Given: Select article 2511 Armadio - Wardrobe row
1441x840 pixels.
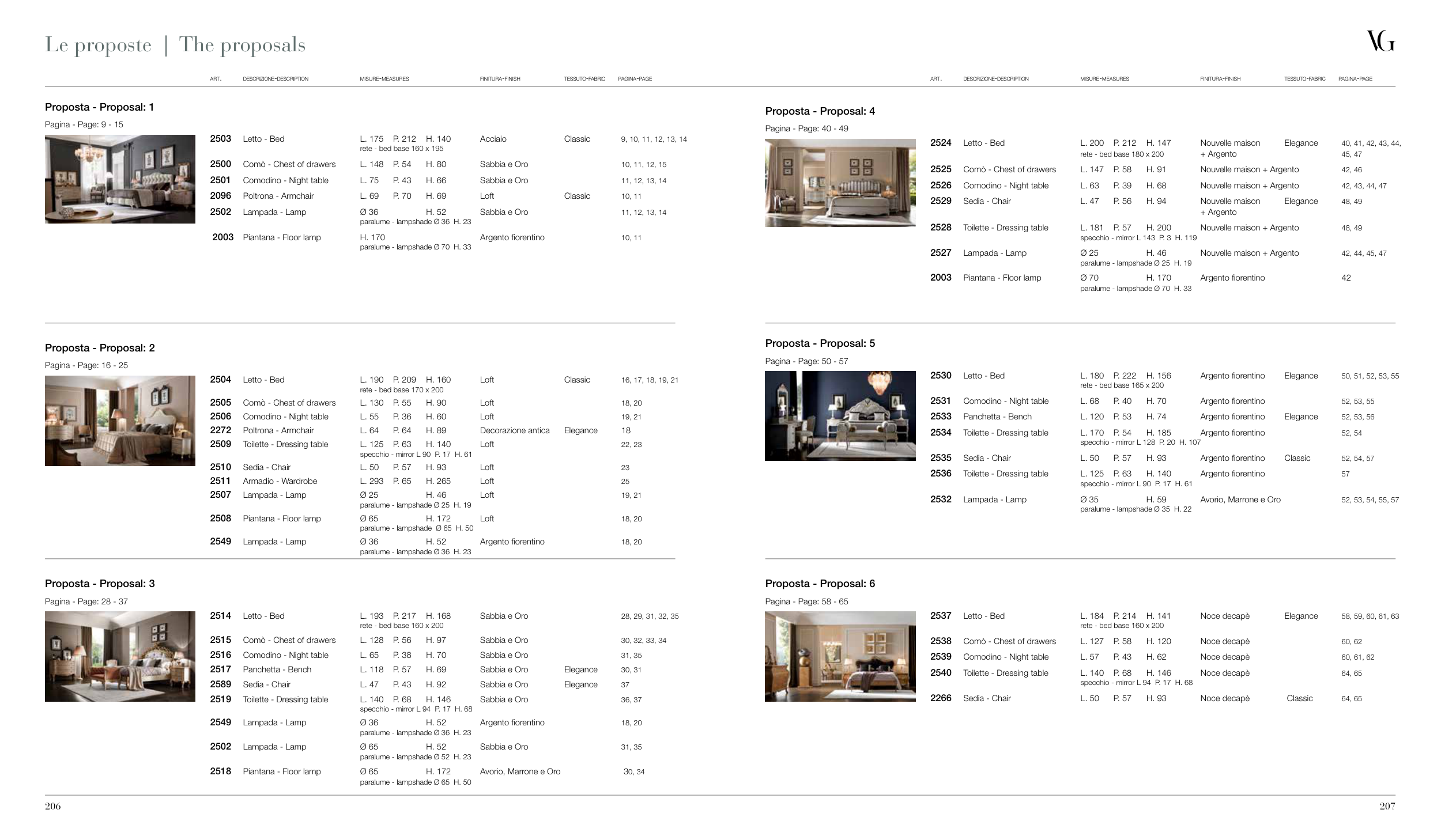Looking at the screenshot, I should [x=280, y=481].
